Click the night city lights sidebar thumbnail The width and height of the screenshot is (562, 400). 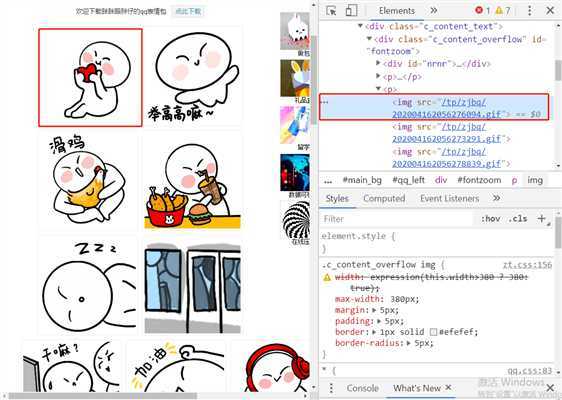tap(295, 172)
